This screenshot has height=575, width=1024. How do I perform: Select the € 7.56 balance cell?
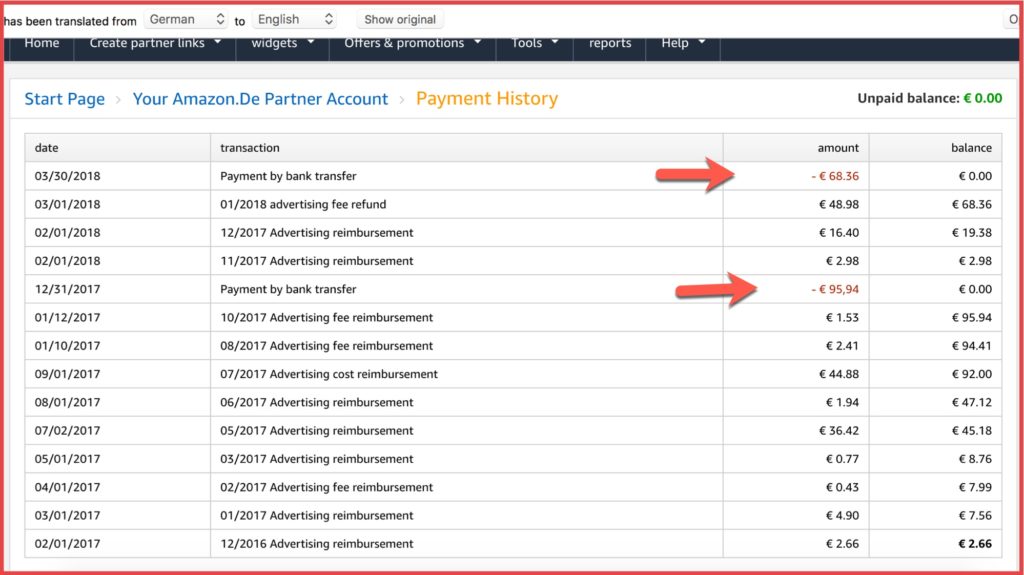click(935, 515)
